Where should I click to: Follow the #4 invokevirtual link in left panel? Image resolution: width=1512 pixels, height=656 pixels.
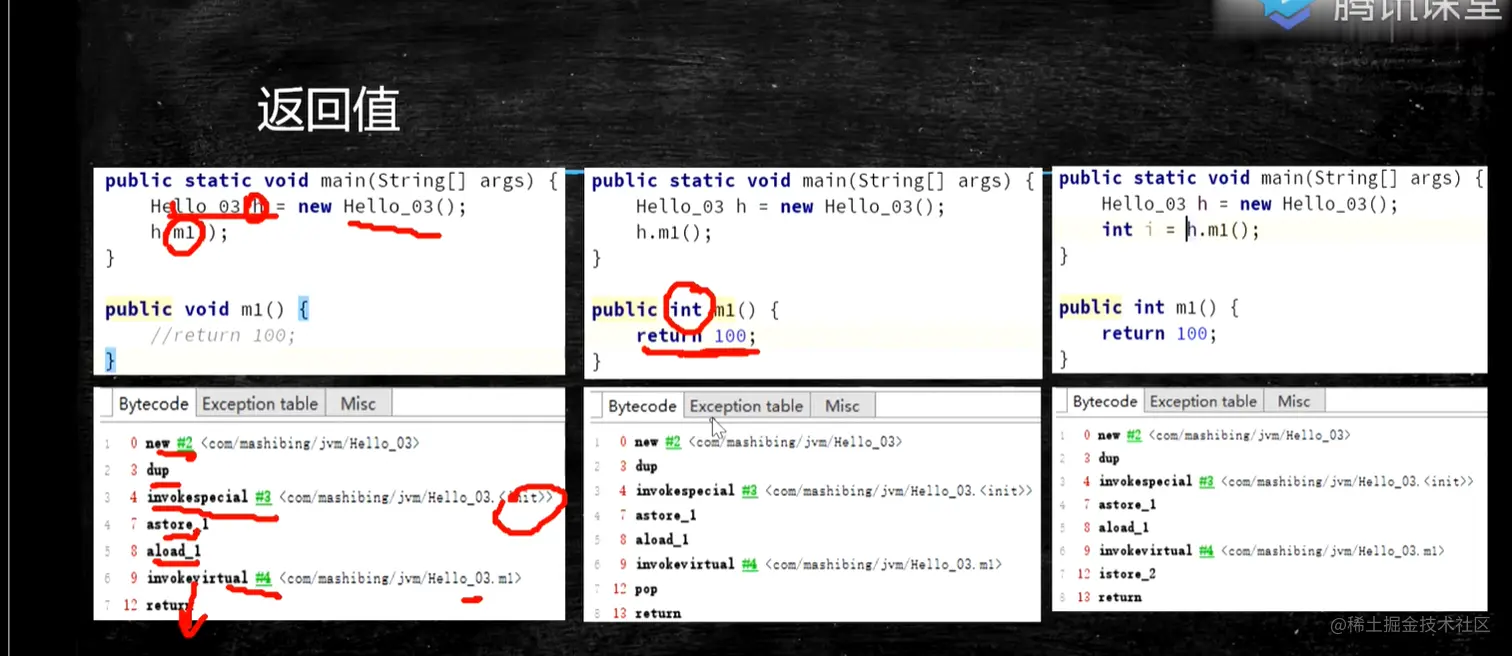pyautogui.click(x=263, y=578)
